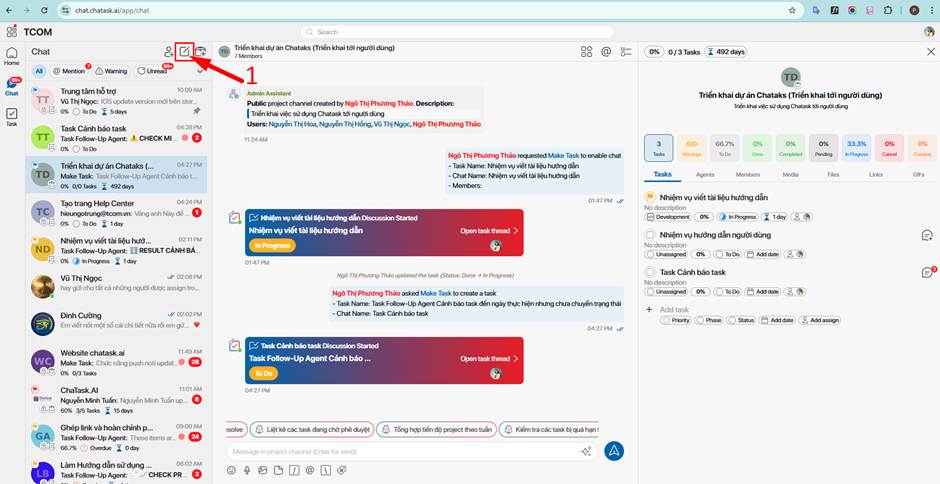Switch to the Links tab
The height and width of the screenshot is (484, 940).
click(875, 175)
